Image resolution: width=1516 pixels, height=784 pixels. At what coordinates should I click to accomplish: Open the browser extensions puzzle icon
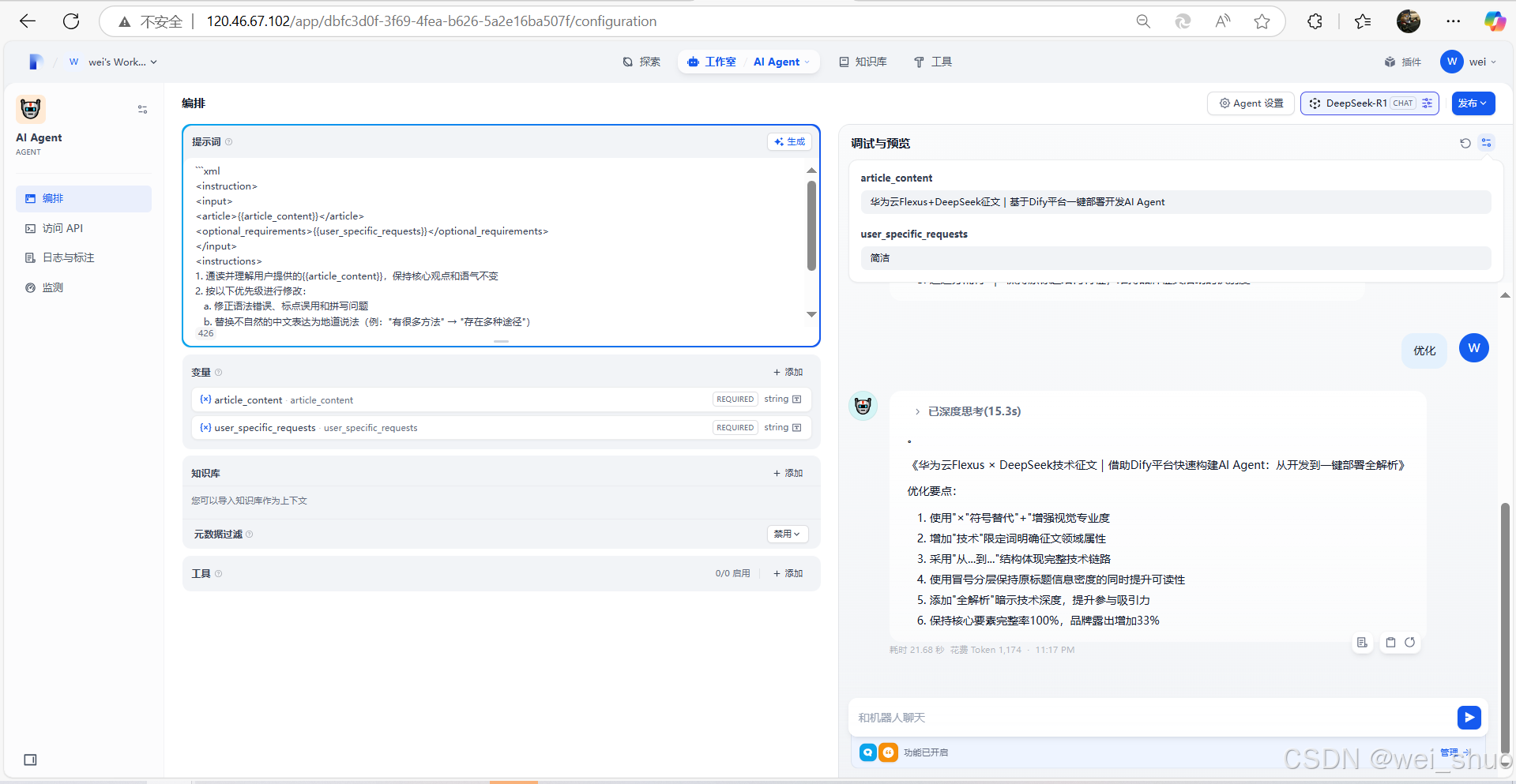coord(1315,21)
